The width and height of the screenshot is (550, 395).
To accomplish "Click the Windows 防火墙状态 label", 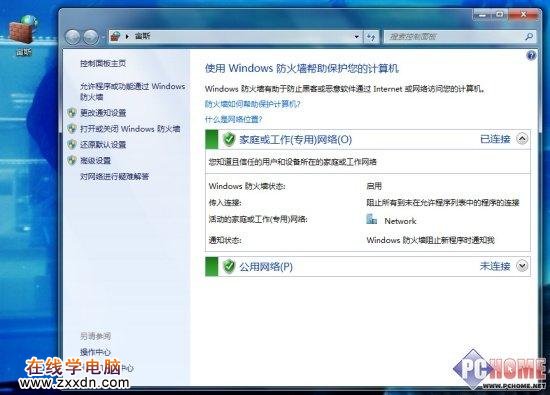I will pyautogui.click(x=247, y=186).
